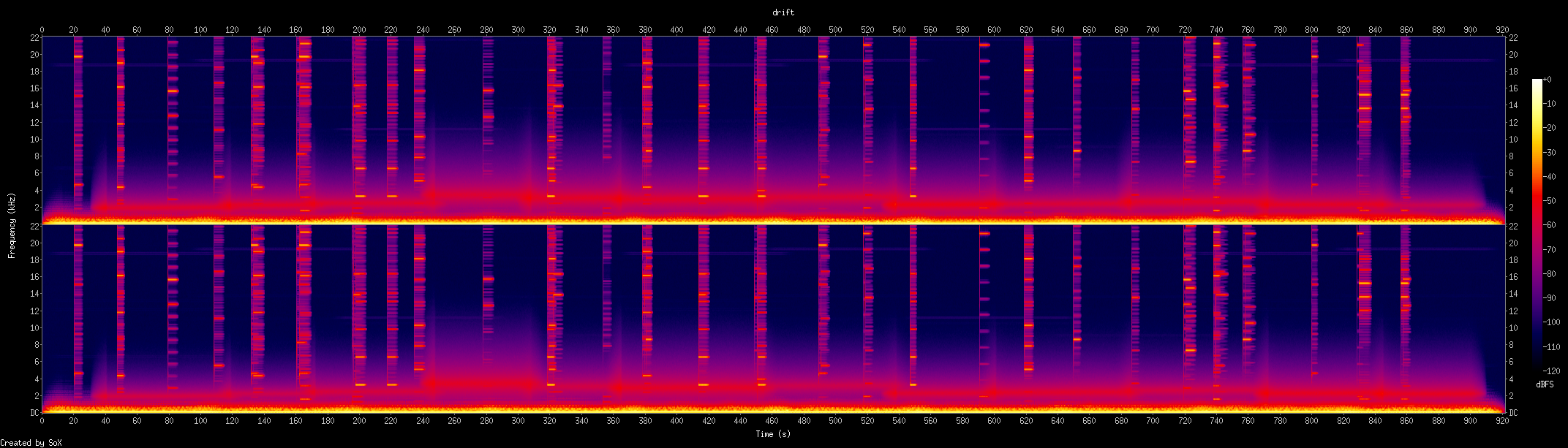Screen dimensions: 1568x448
Task: Click the "-30" value on the dBFS scale
Action: pyautogui.click(x=1550, y=153)
